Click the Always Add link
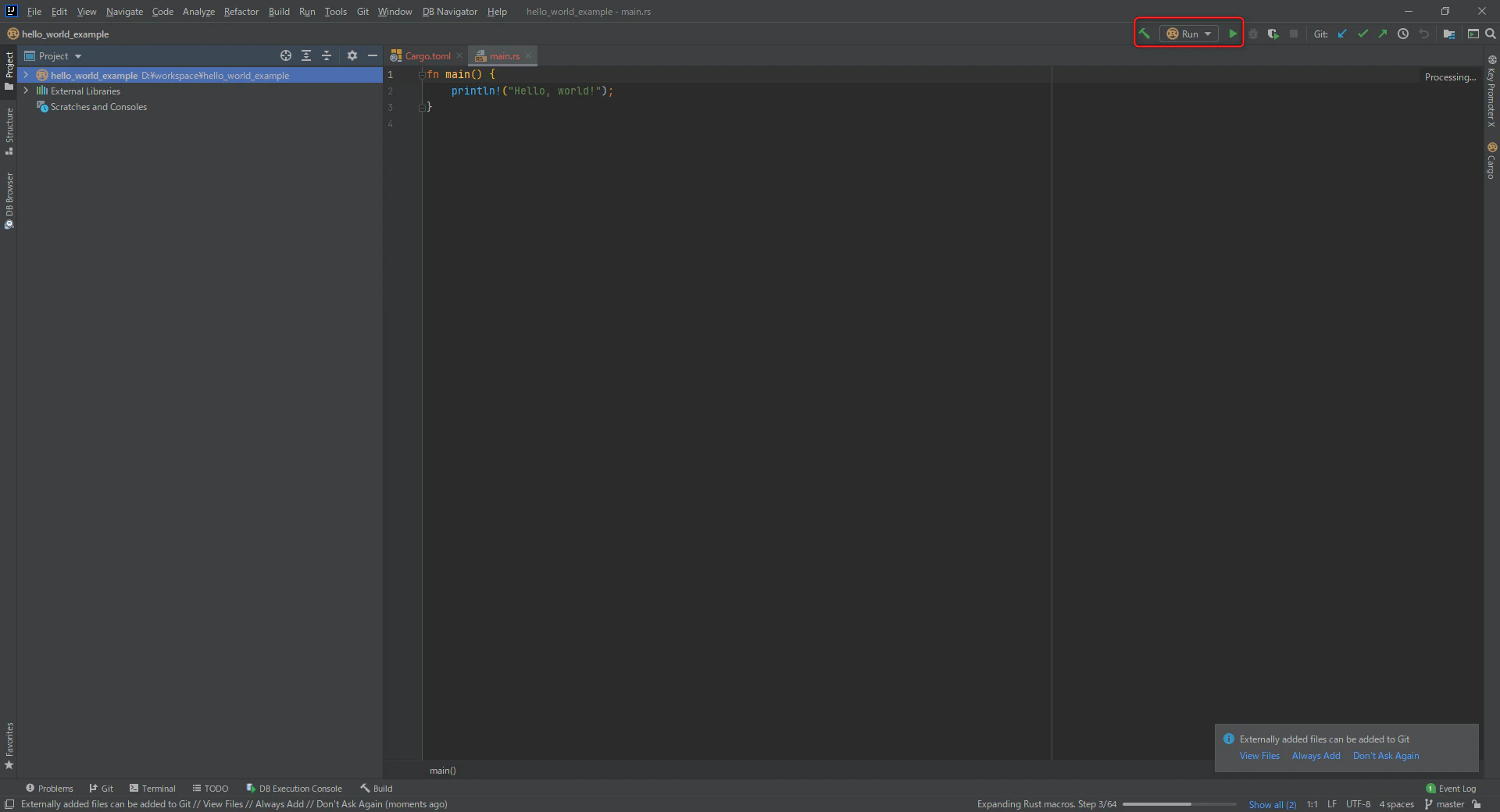 (x=1316, y=756)
